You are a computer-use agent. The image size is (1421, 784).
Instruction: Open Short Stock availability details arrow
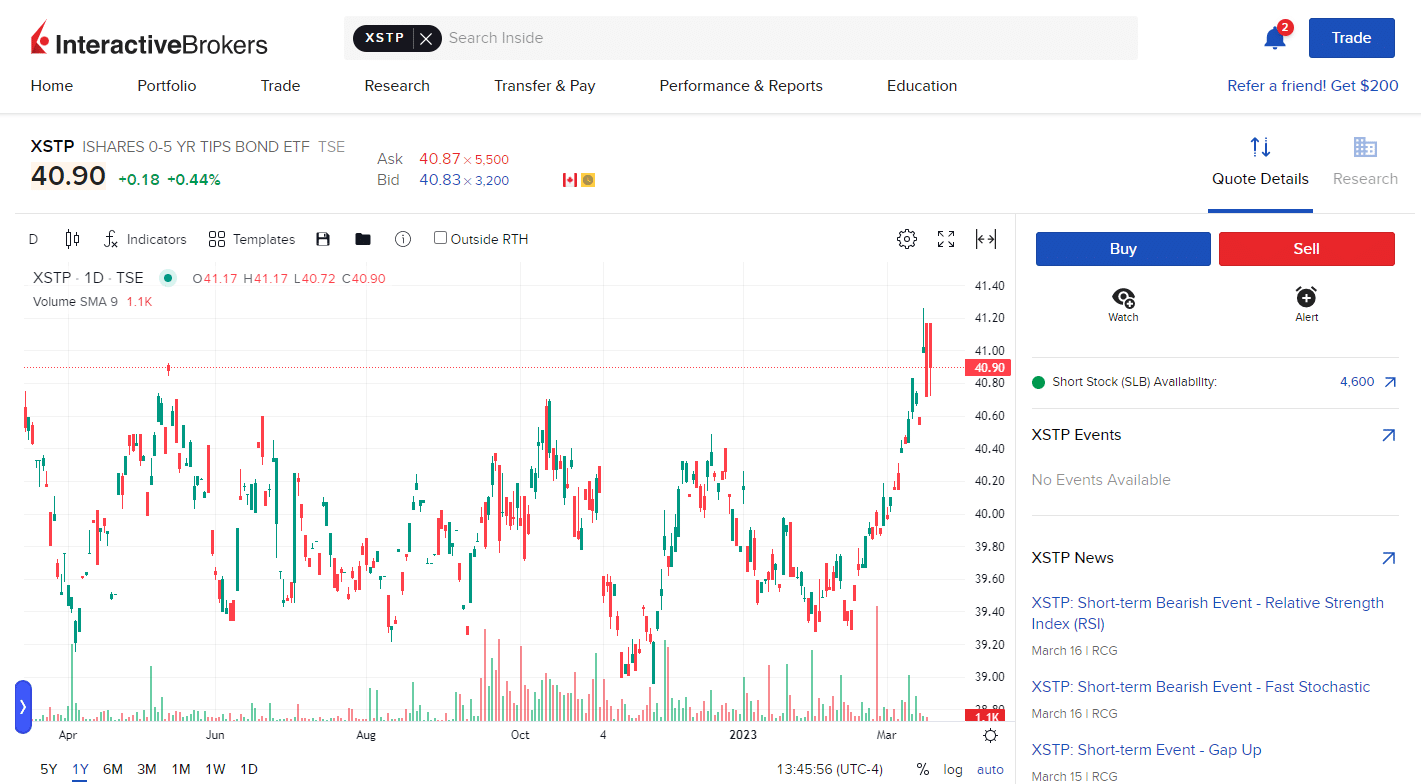(x=1390, y=382)
